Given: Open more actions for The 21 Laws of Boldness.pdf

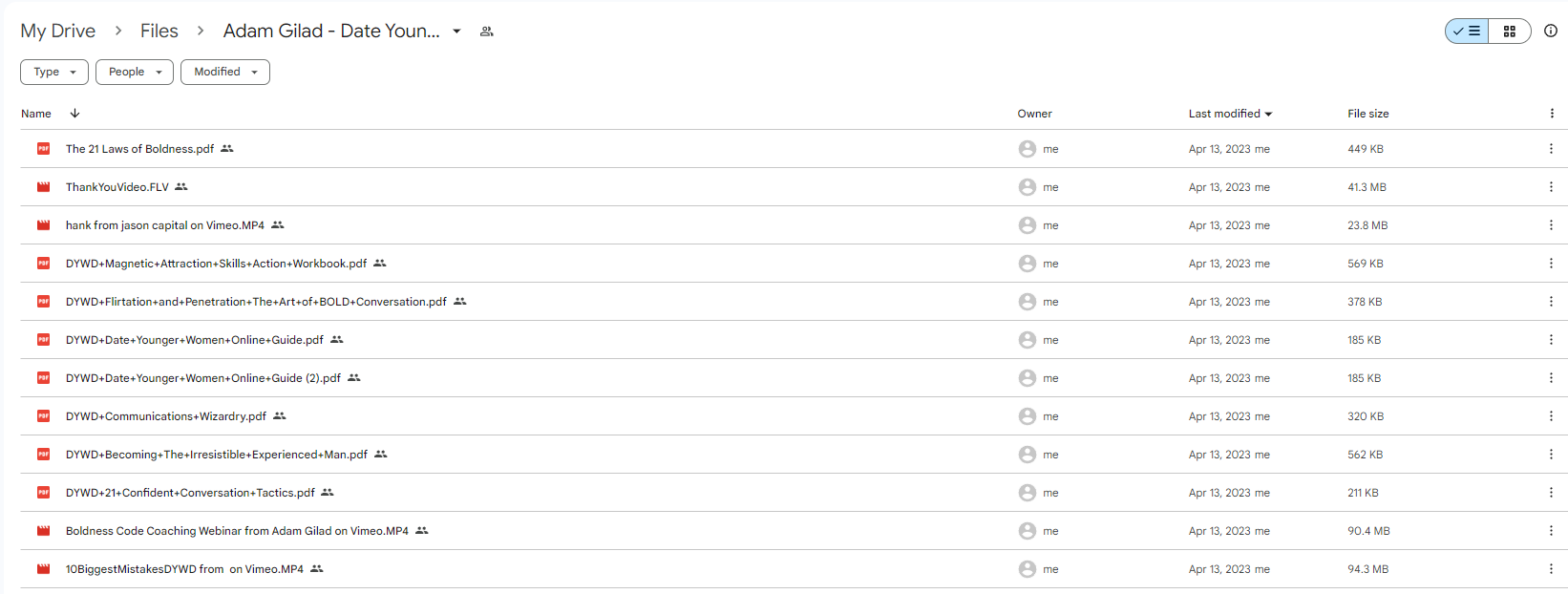Looking at the screenshot, I should point(1551,149).
